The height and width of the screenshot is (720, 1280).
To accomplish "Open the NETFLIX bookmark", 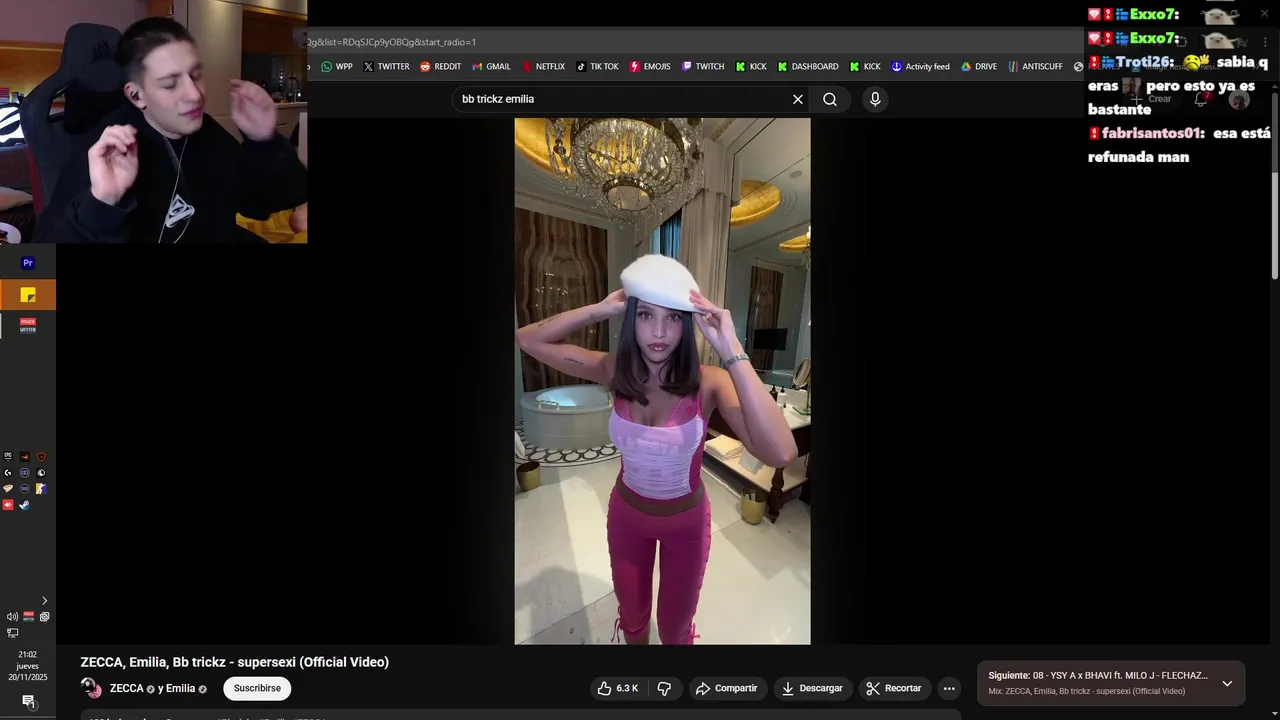I will [543, 67].
